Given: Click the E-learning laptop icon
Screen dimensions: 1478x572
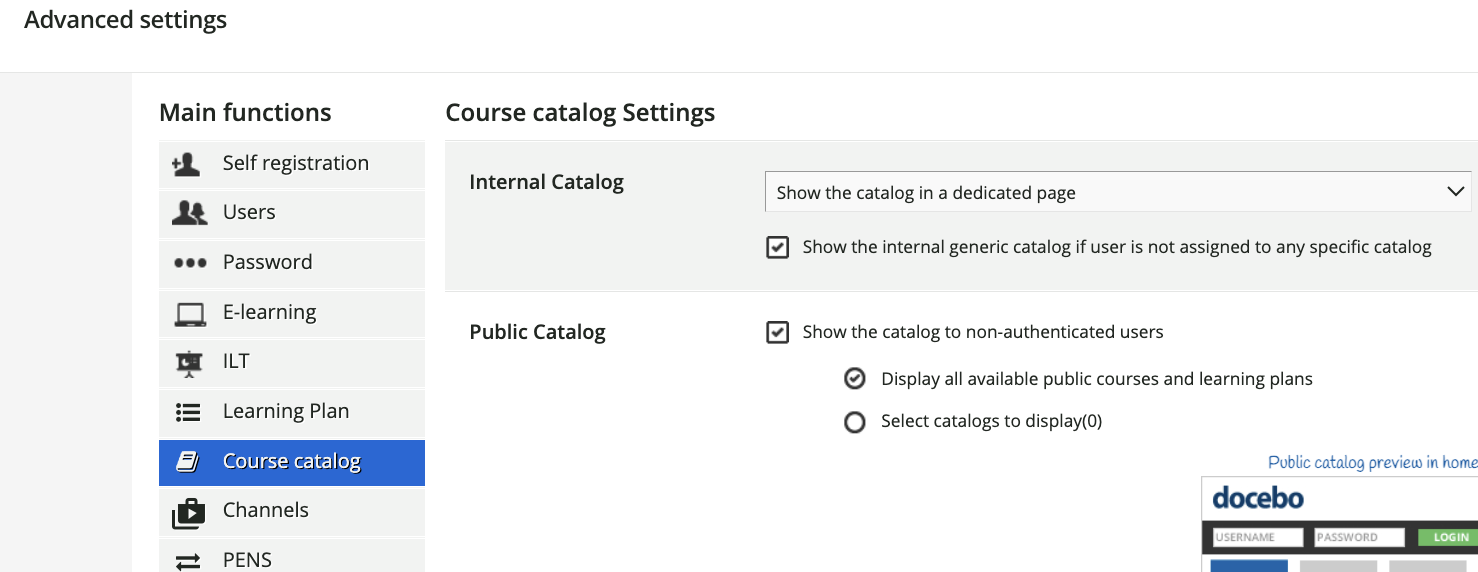Looking at the screenshot, I should [189, 314].
